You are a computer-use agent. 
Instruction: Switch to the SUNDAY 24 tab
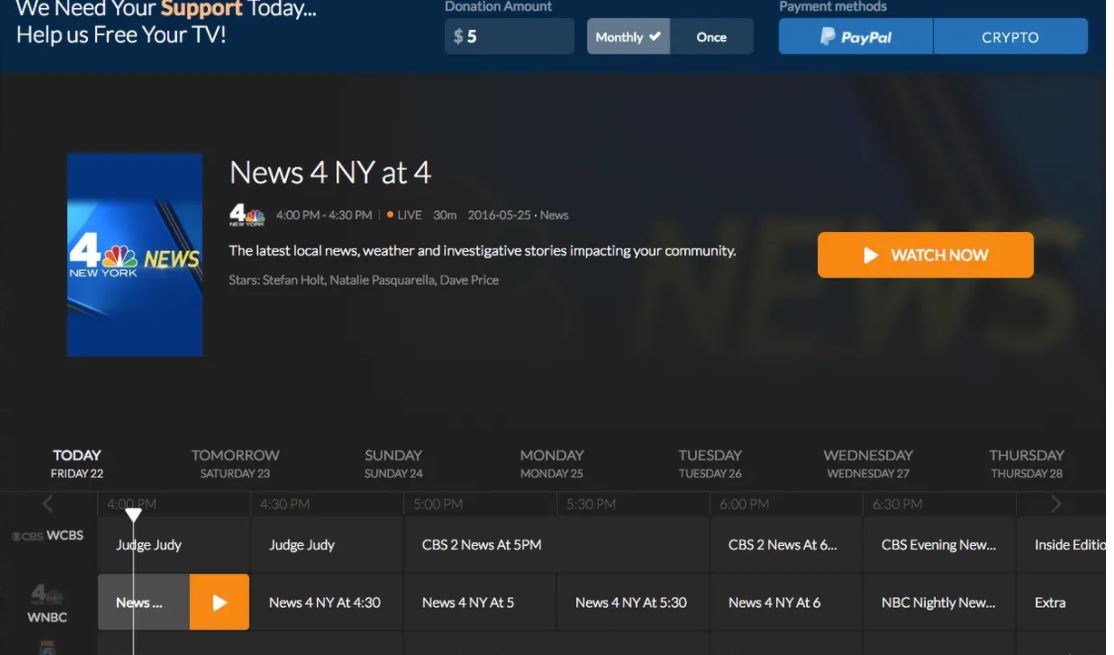pos(394,463)
